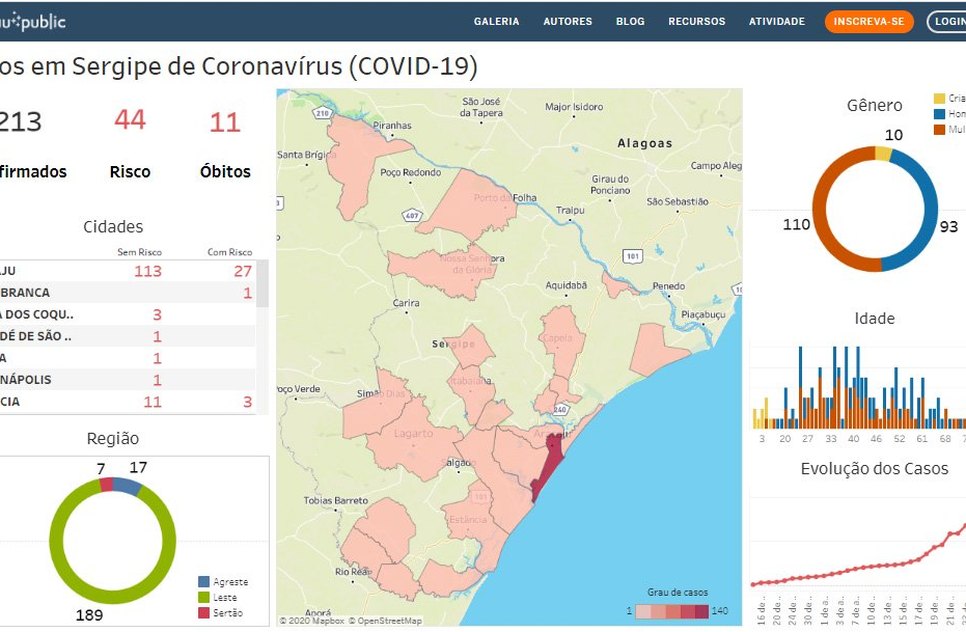The height and width of the screenshot is (632, 966).
Task: Click the highway 407 shield on the map
Action: (x=412, y=216)
